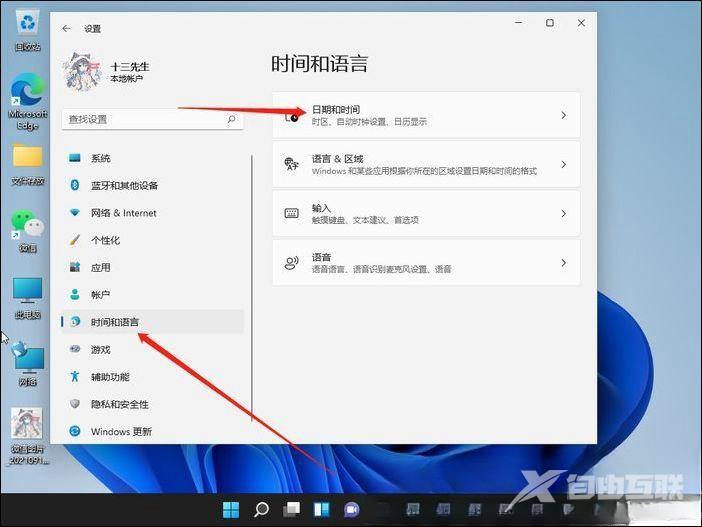The width and height of the screenshot is (702, 527).
Task: Open the 语音 settings card
Action: pyautogui.click(x=426, y=263)
